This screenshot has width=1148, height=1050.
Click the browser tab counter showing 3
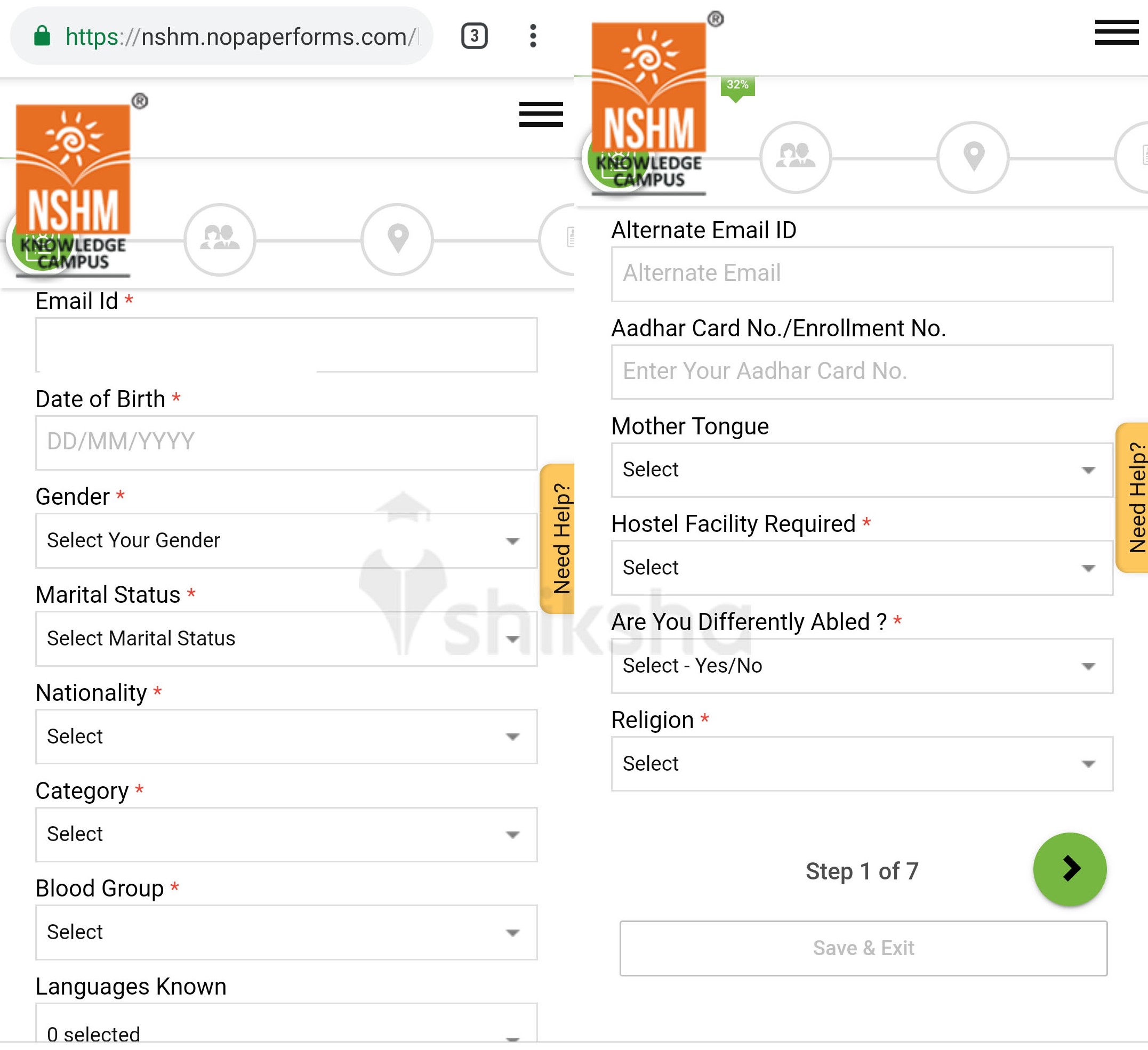474,35
